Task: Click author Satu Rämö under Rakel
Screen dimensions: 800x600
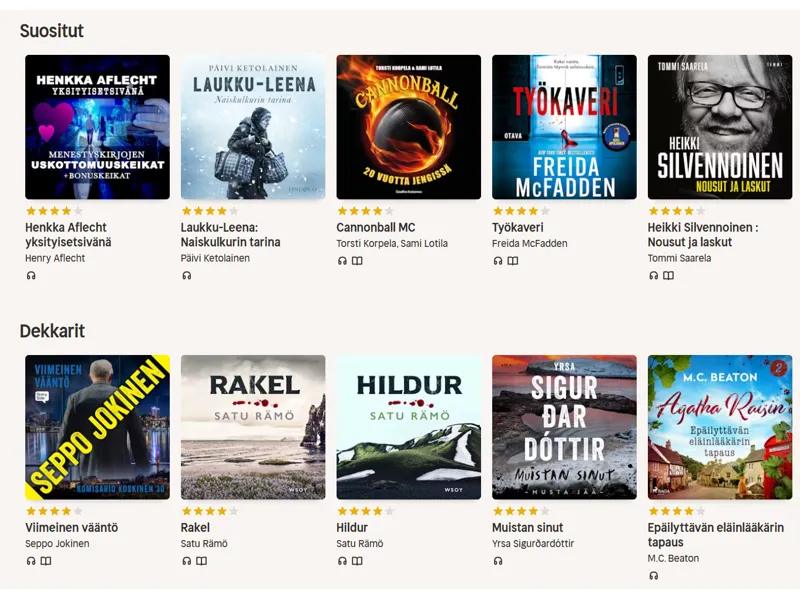Action: (x=204, y=544)
